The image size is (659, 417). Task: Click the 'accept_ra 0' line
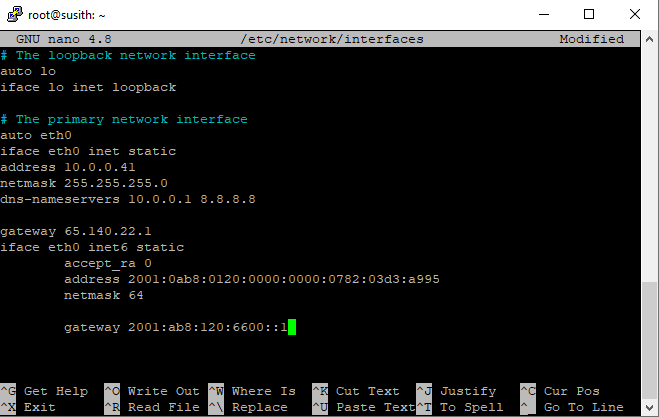point(108,263)
